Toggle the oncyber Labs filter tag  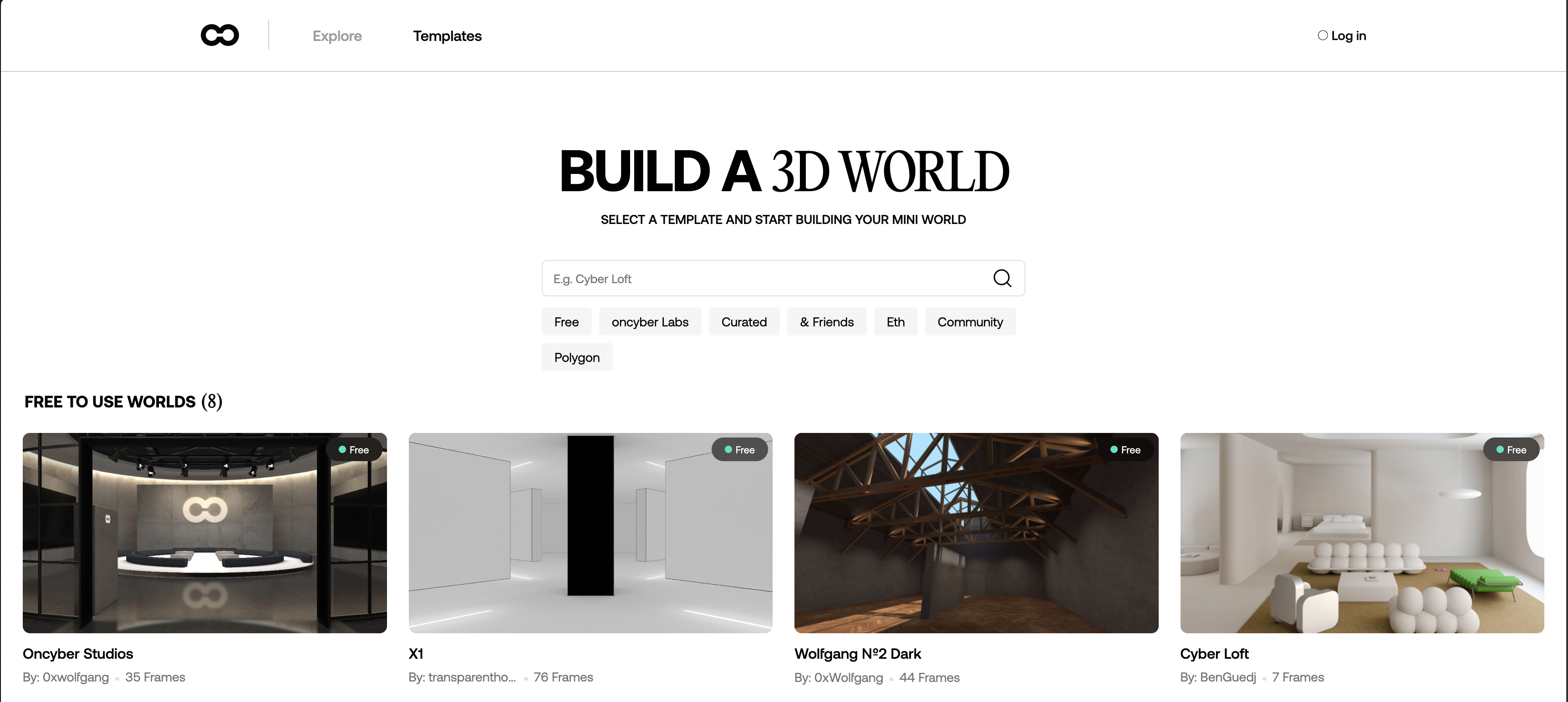(650, 321)
